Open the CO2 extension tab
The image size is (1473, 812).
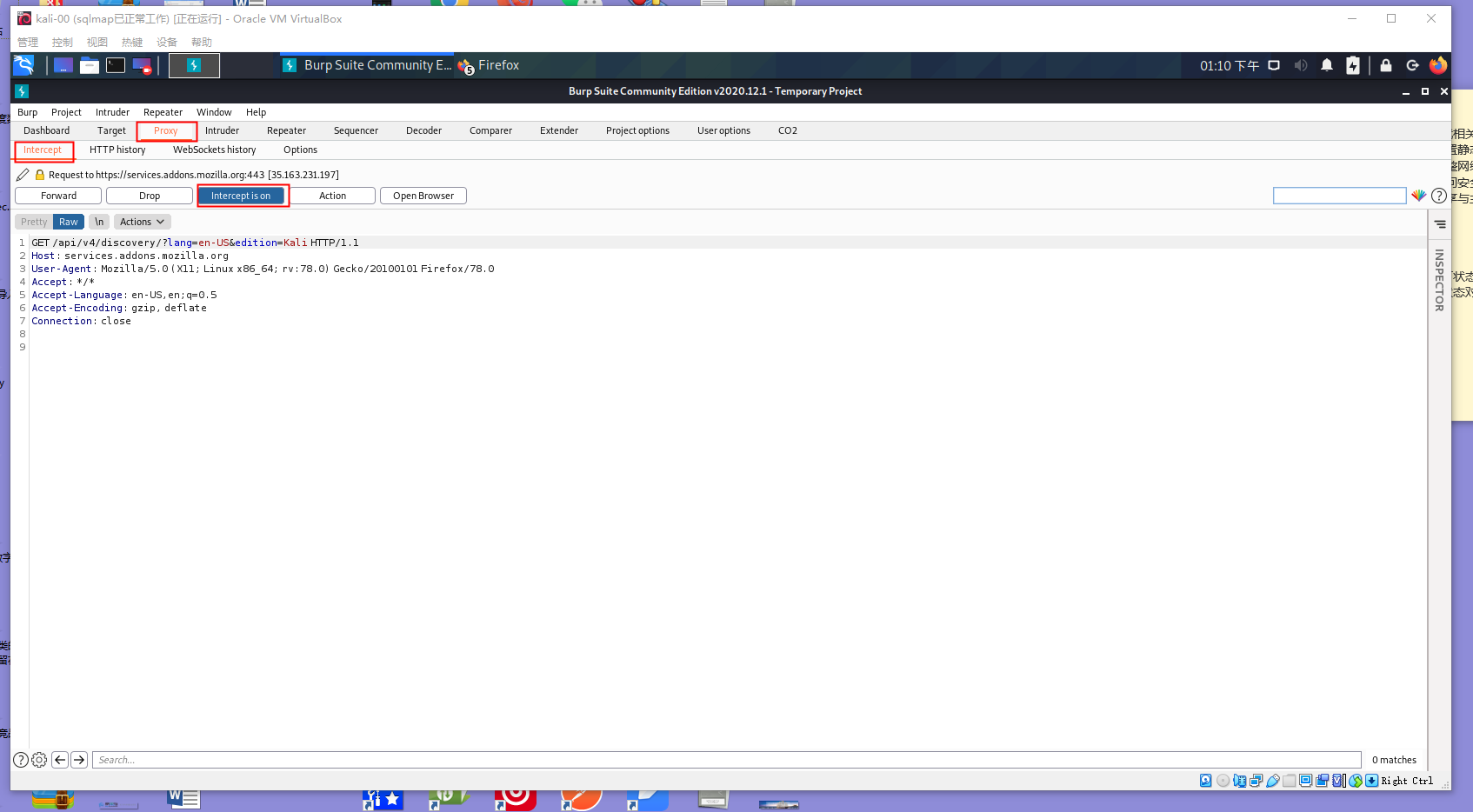pyautogui.click(x=788, y=130)
